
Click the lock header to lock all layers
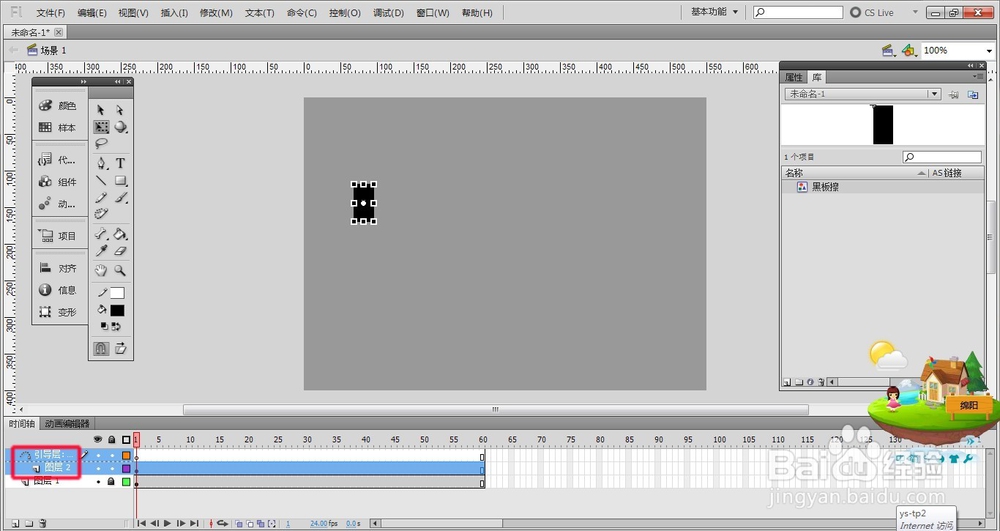coord(112,440)
